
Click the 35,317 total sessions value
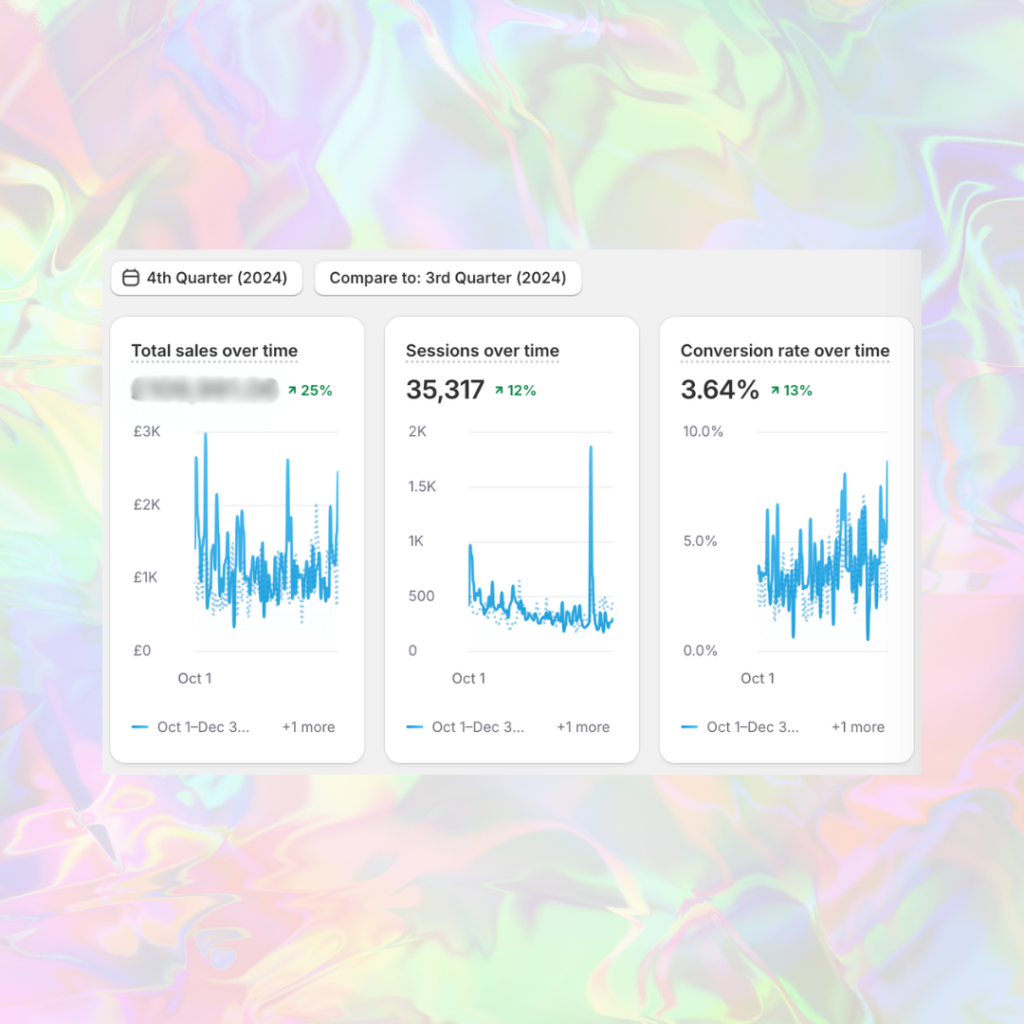coord(444,390)
